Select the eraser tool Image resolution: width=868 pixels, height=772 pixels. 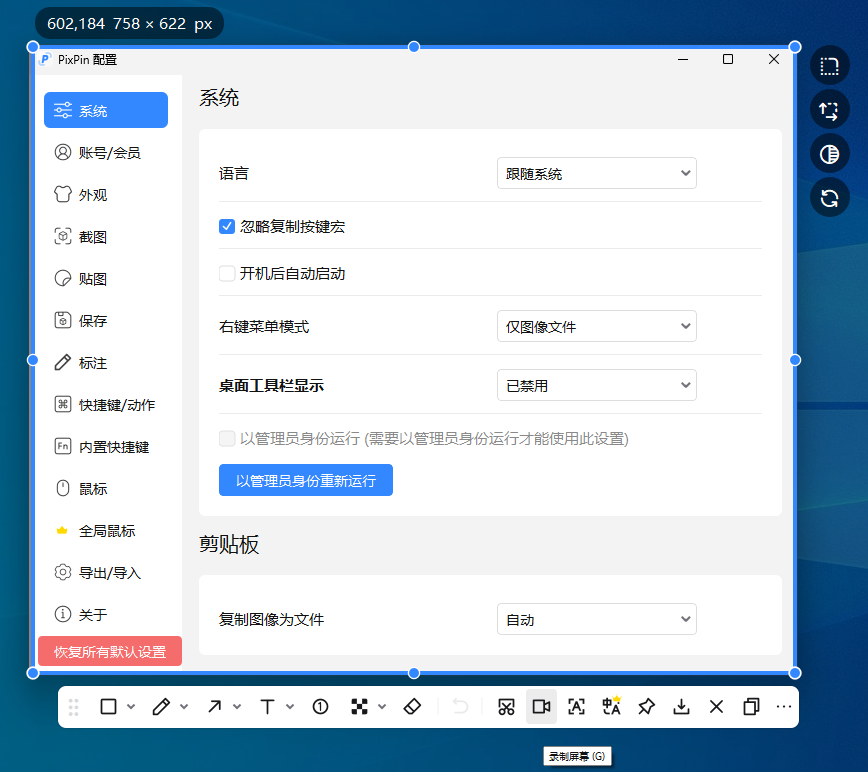412,707
